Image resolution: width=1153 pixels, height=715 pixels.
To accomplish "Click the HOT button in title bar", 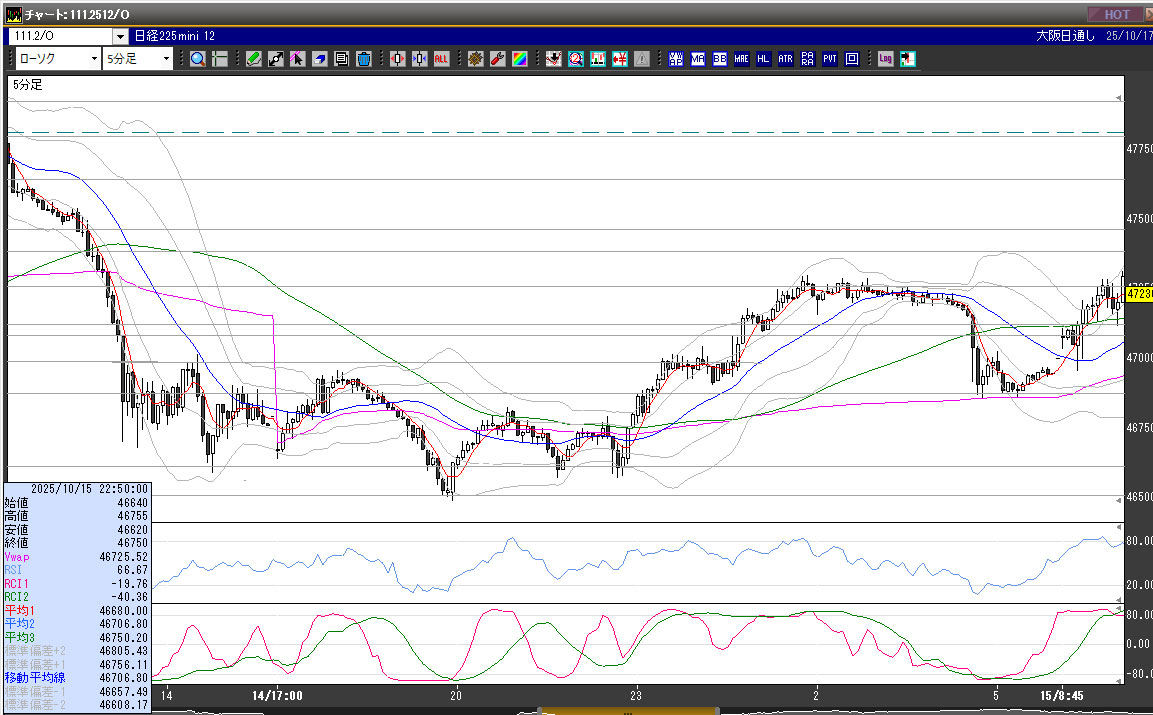I will [1116, 14].
